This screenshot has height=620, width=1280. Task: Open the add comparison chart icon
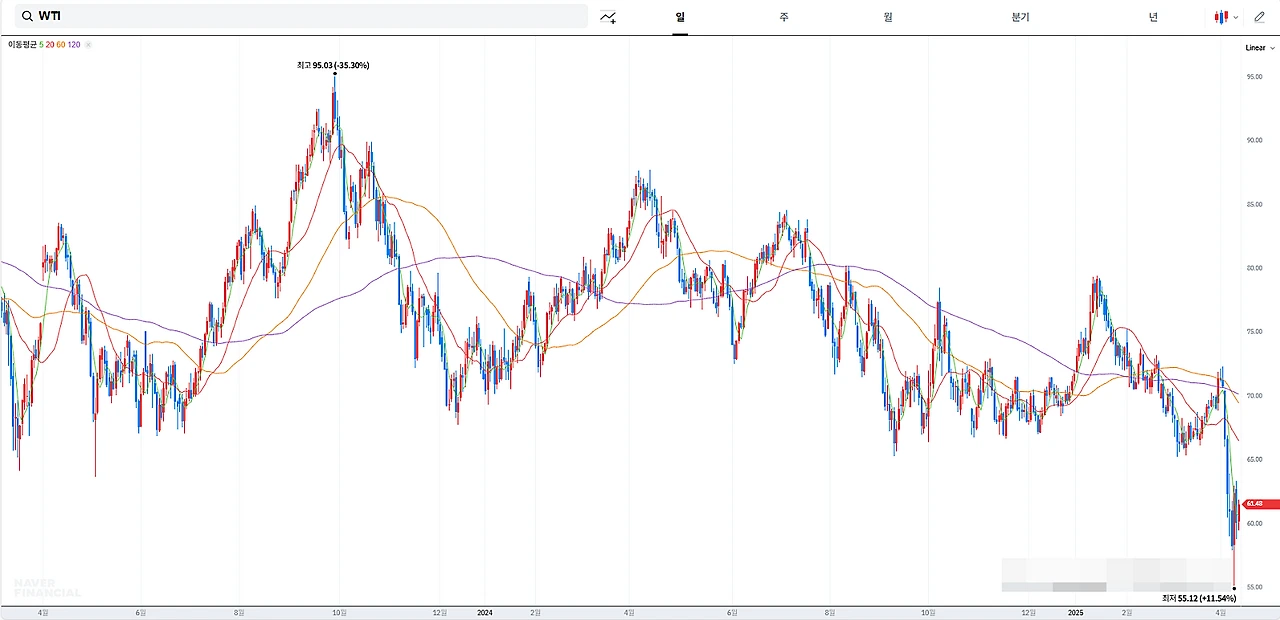coord(608,17)
